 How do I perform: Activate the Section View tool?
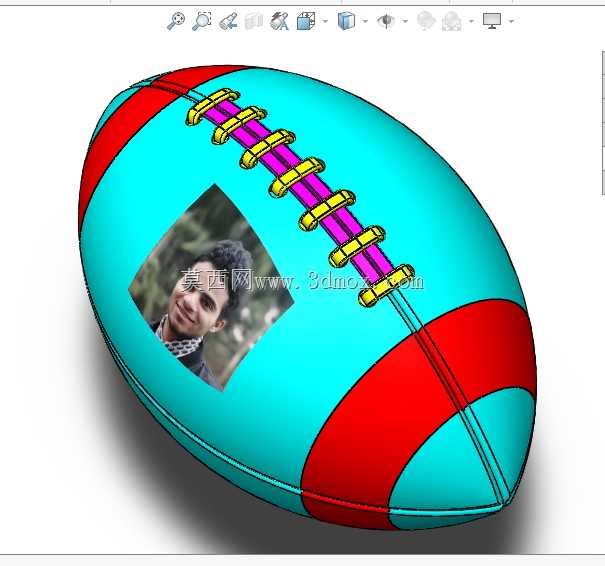[254, 21]
